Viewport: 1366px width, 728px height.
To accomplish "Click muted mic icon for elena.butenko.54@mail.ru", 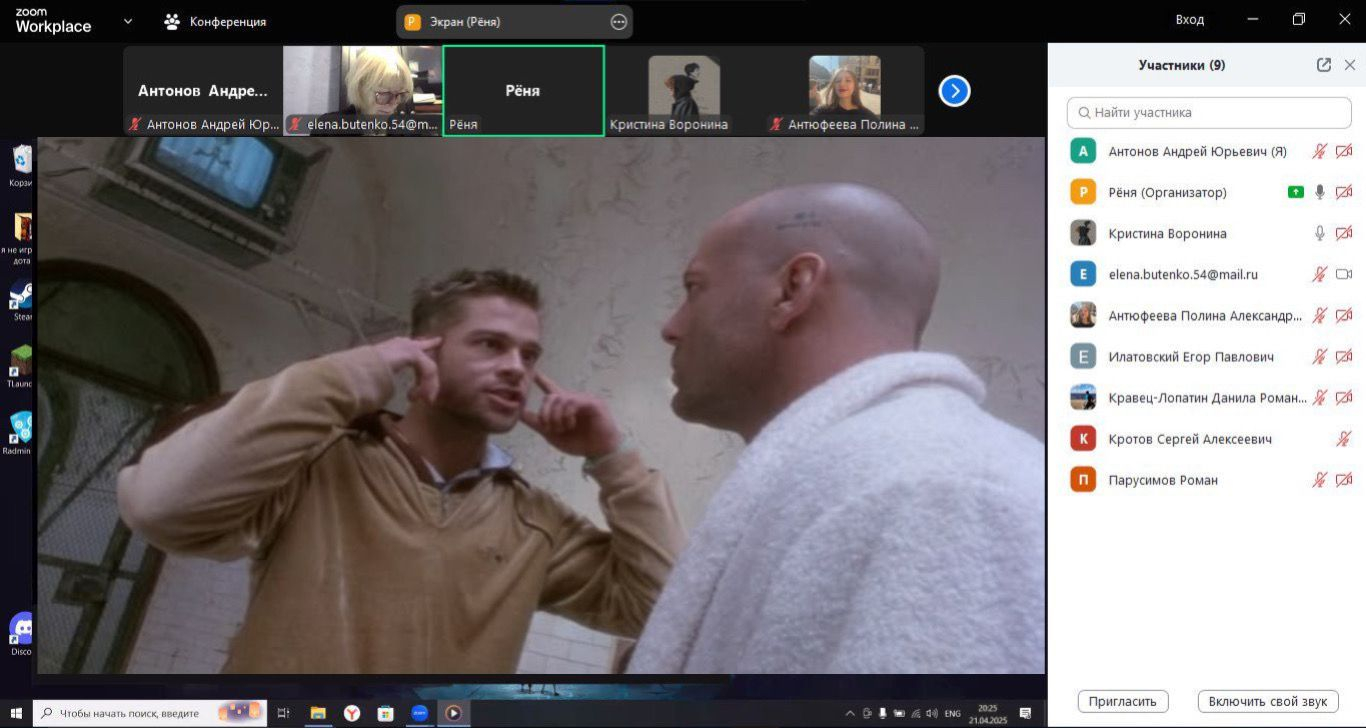I will tap(1320, 274).
